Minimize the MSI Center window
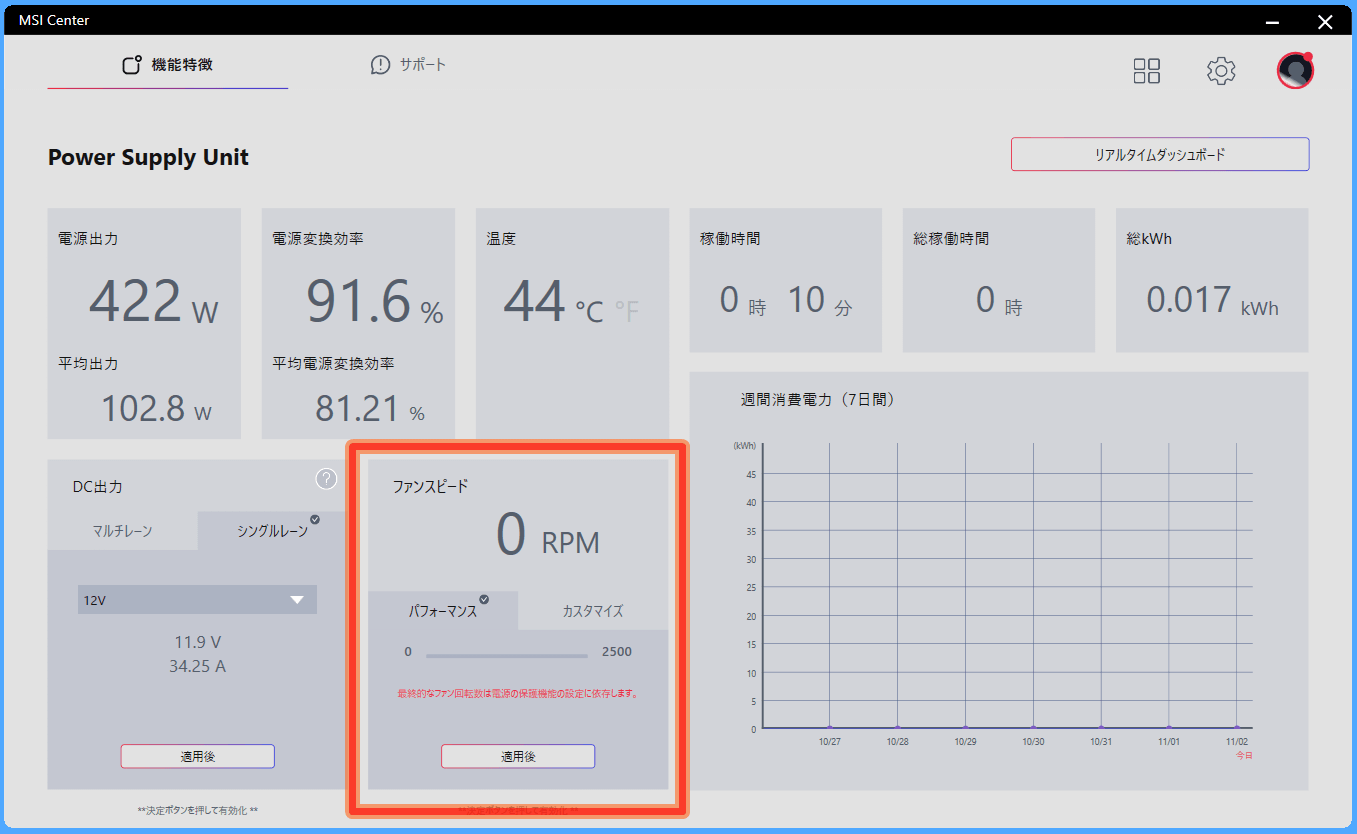 tap(1272, 21)
